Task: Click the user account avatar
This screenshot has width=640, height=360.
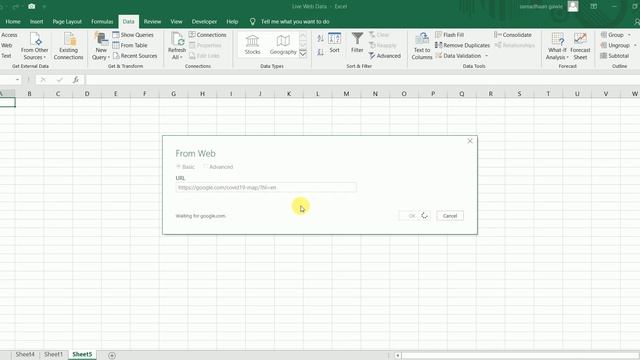Action: point(573,6)
